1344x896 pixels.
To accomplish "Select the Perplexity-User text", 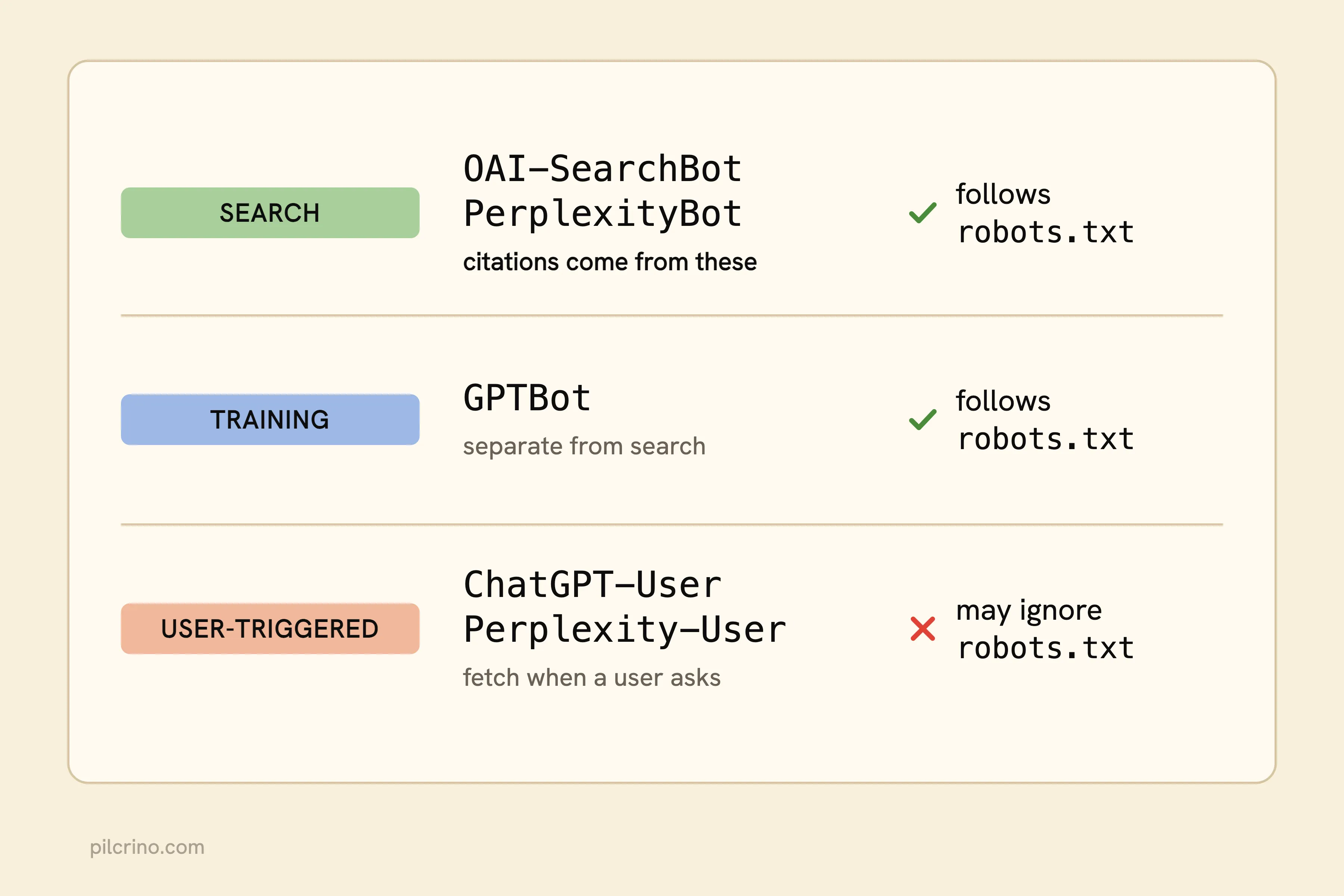I will pos(625,630).
